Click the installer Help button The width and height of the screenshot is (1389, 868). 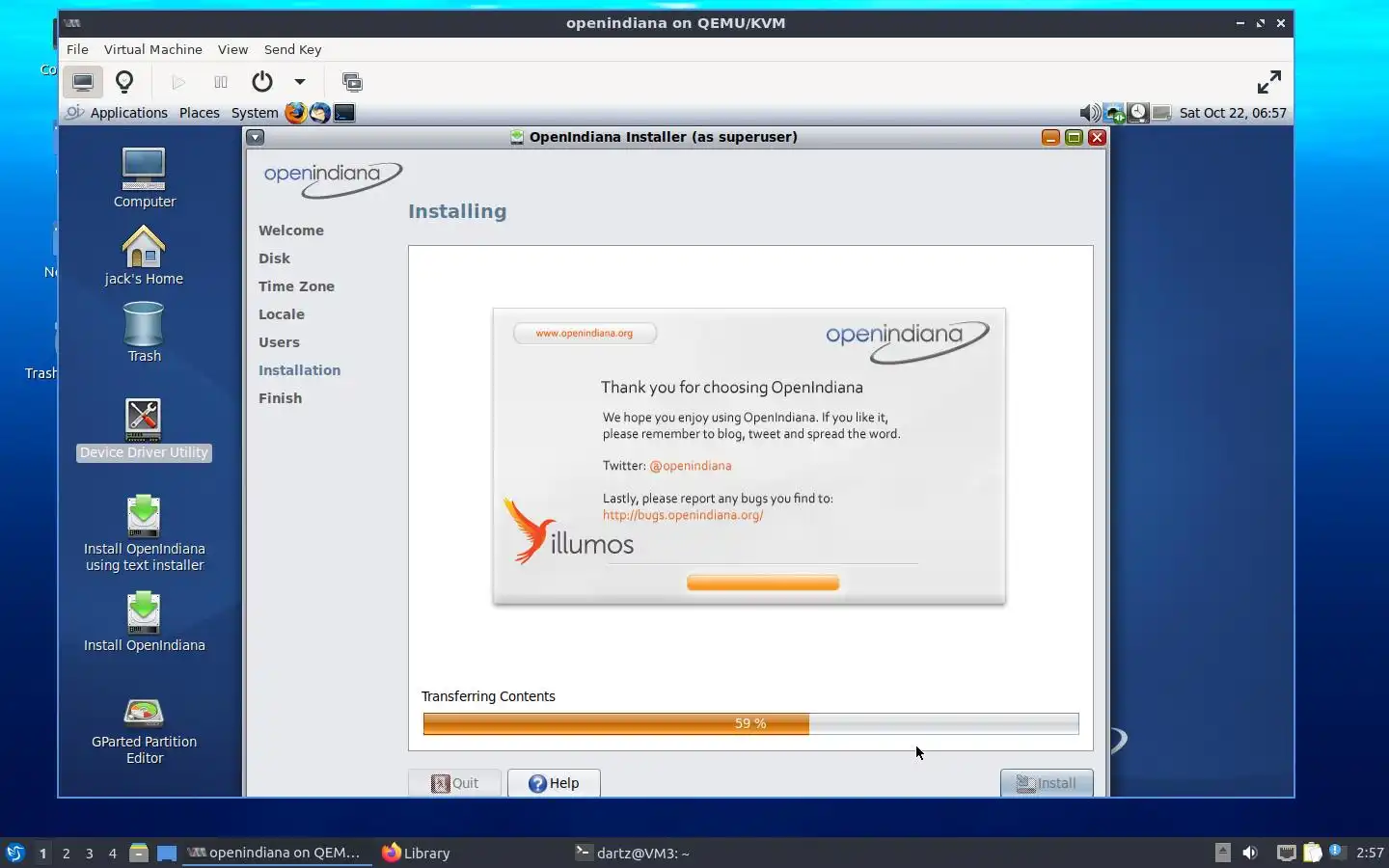pyautogui.click(x=554, y=783)
